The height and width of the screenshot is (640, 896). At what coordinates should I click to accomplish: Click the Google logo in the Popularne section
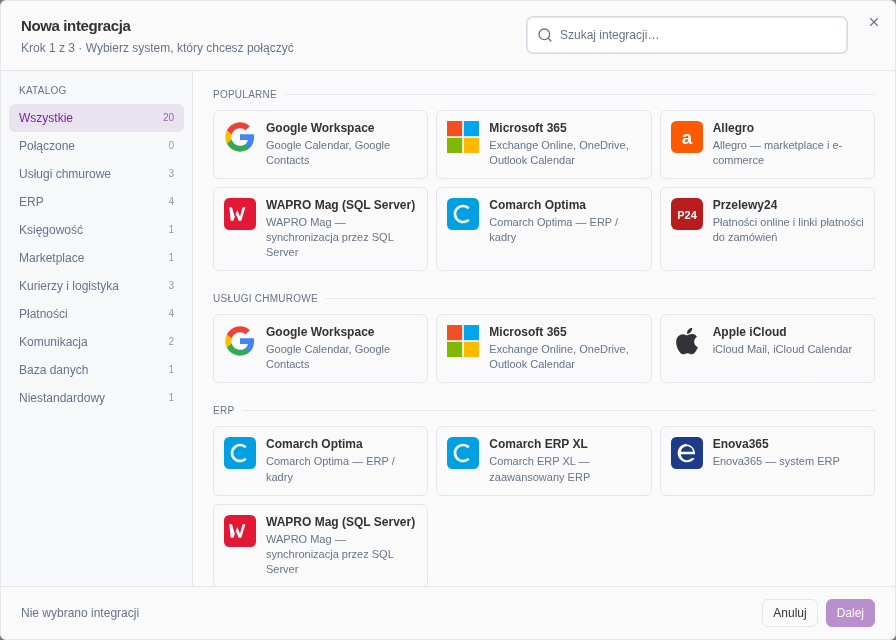coord(239,137)
